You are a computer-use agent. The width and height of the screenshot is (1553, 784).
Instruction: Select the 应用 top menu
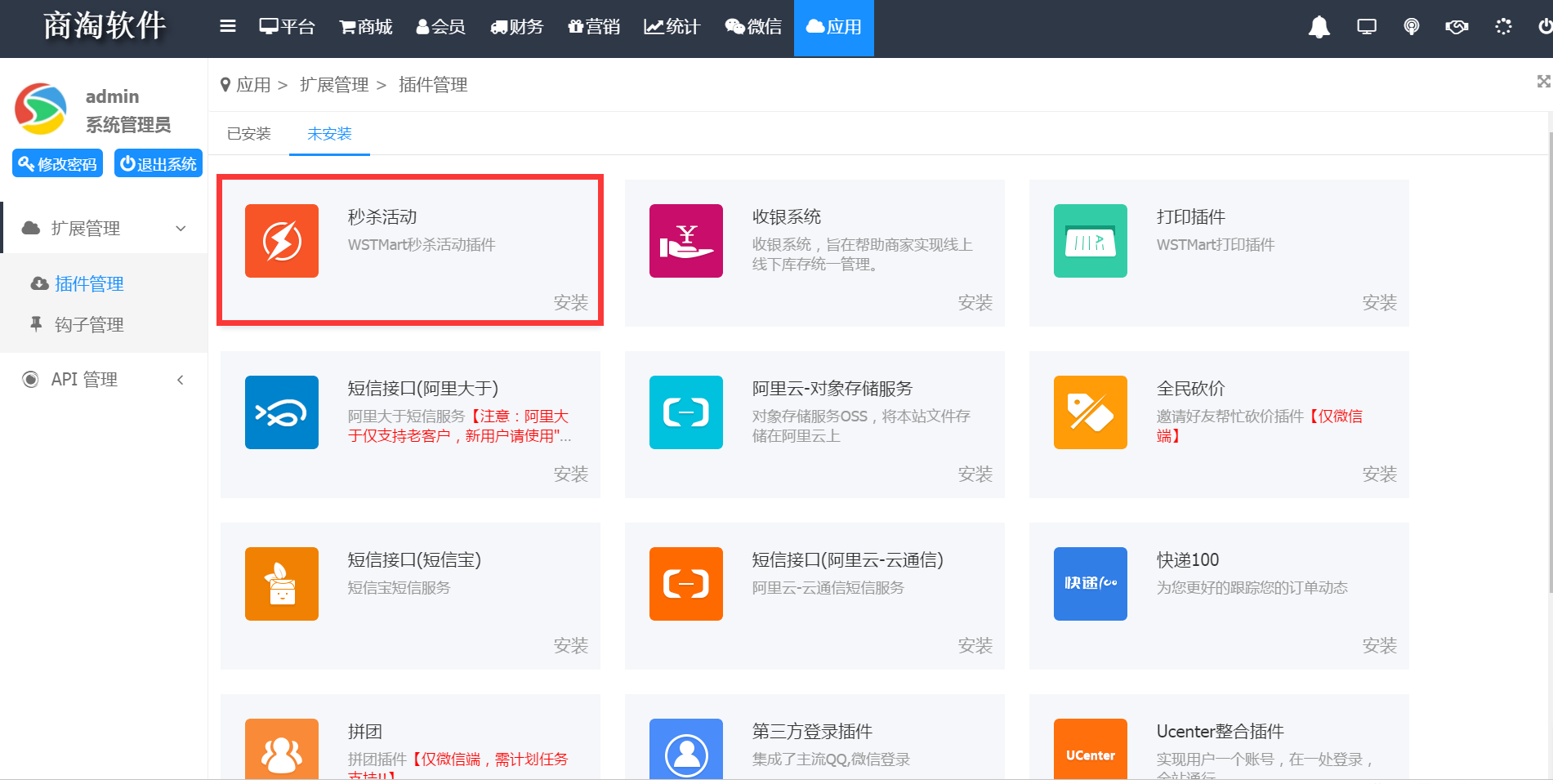[x=833, y=27]
